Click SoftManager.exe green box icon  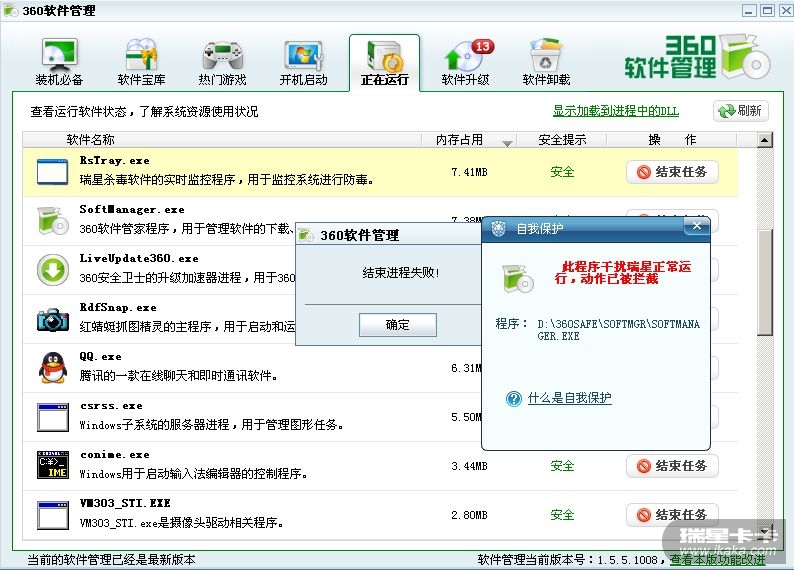(53, 220)
